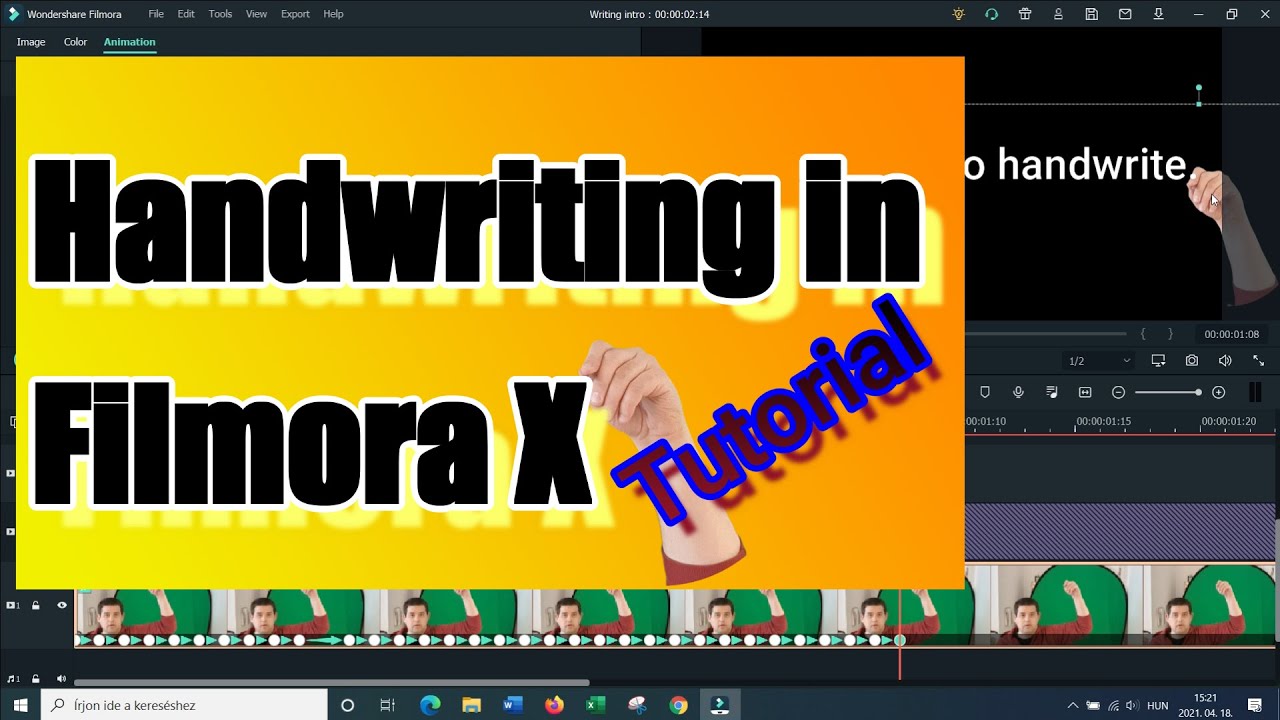
Task: Open the preview display settings monitor dropdown
Action: tap(1158, 361)
